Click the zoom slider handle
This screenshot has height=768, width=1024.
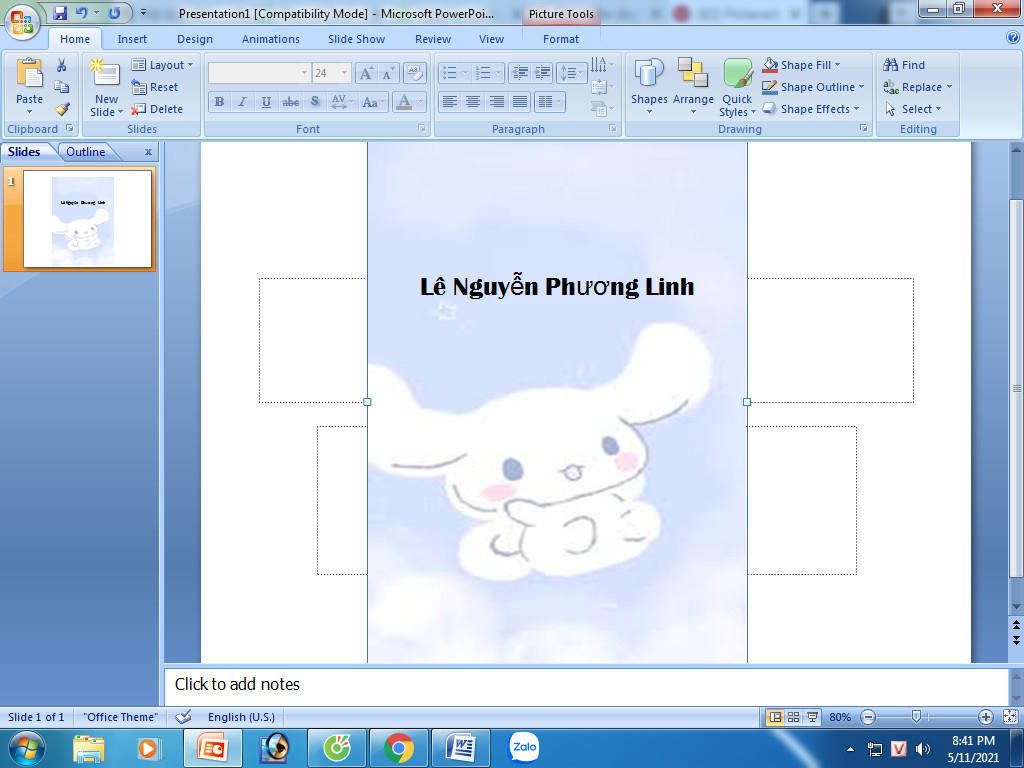(916, 716)
